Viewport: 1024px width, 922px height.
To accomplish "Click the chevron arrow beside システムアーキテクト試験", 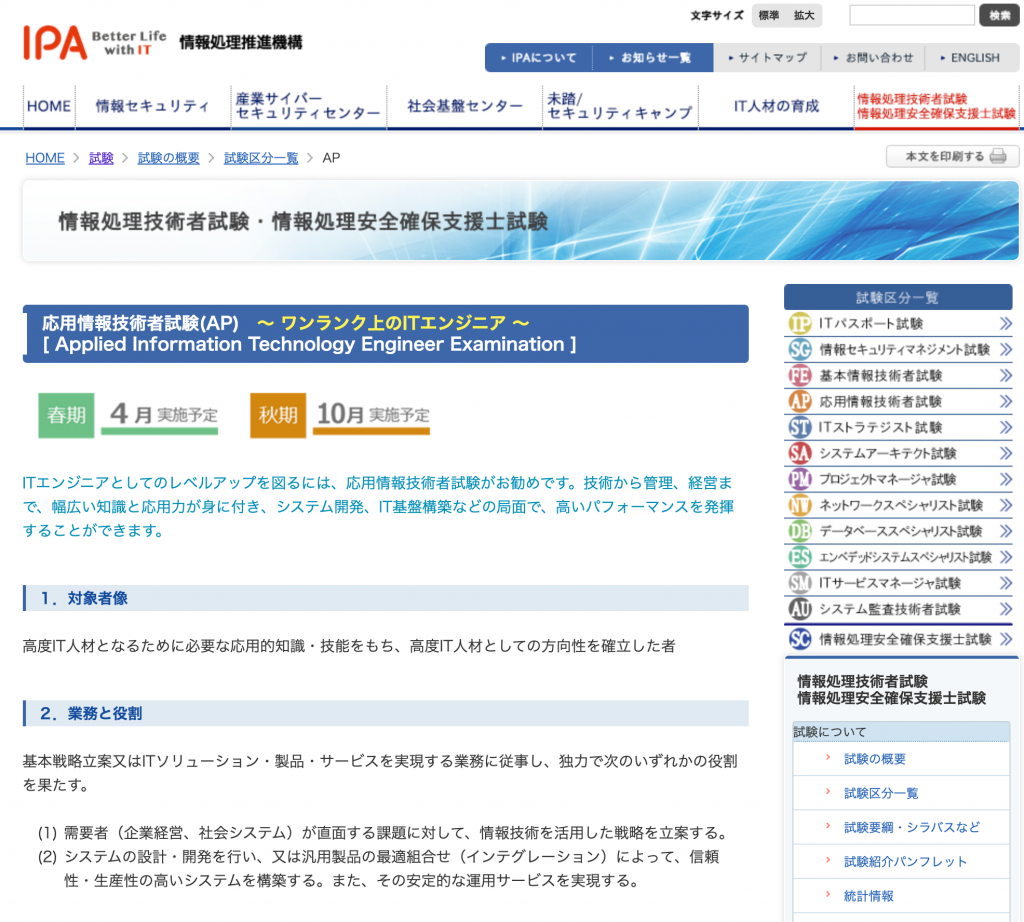I will [1006, 453].
